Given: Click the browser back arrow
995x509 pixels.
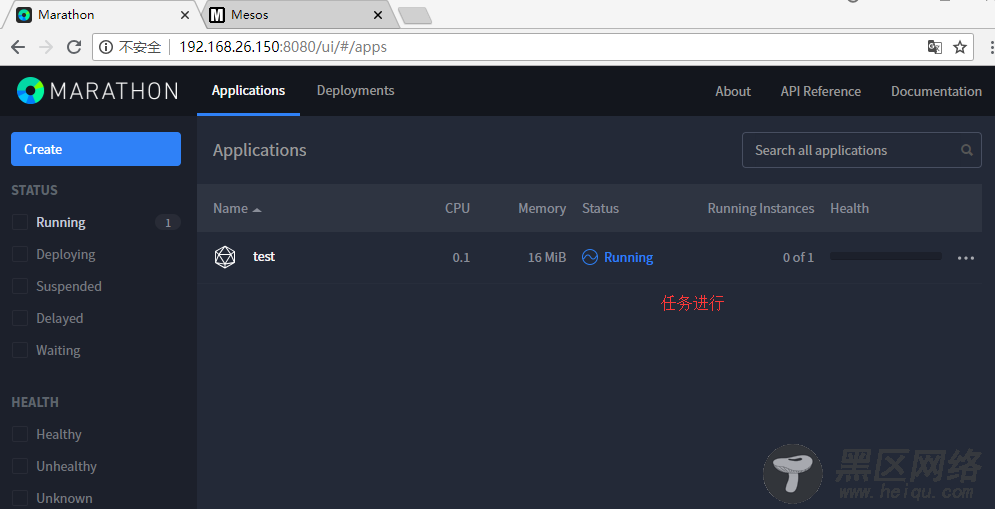Looking at the screenshot, I should pos(18,47).
